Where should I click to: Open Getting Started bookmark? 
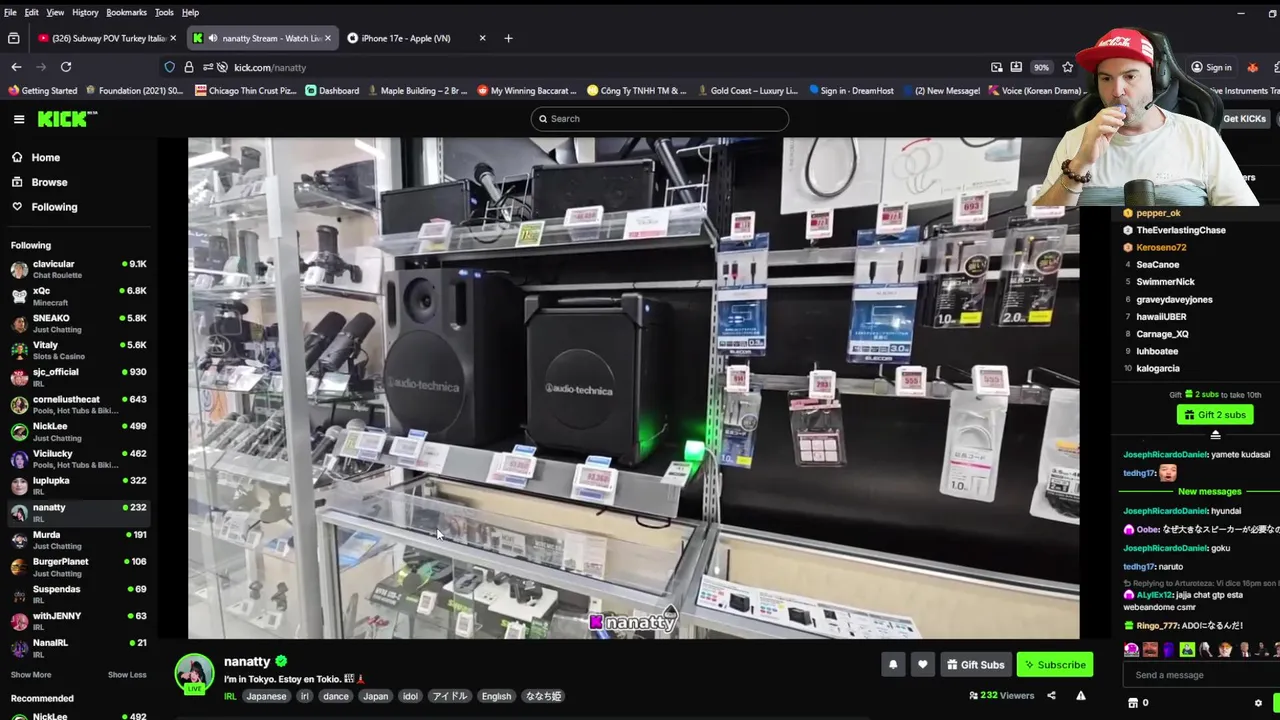(x=43, y=90)
